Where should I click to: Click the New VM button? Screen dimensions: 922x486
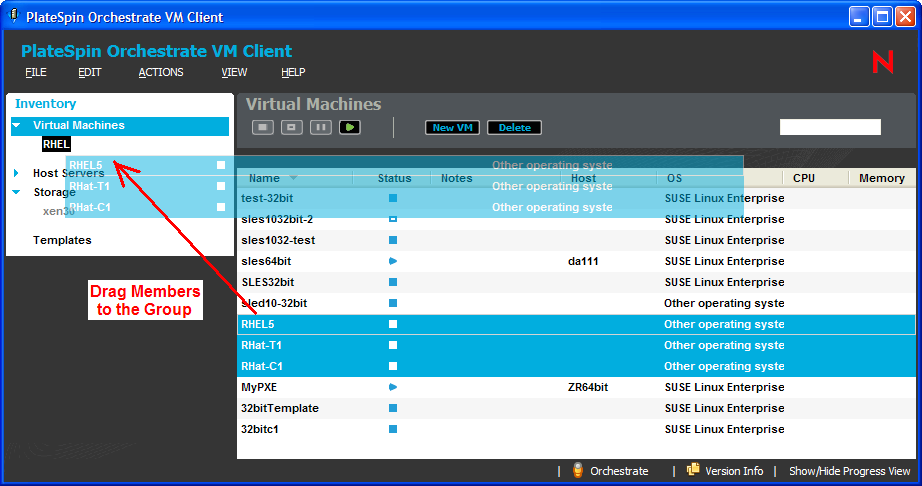[453, 128]
